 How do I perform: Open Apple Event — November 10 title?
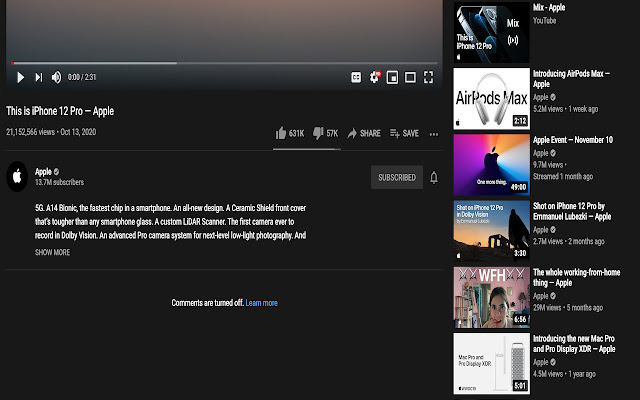(x=573, y=140)
